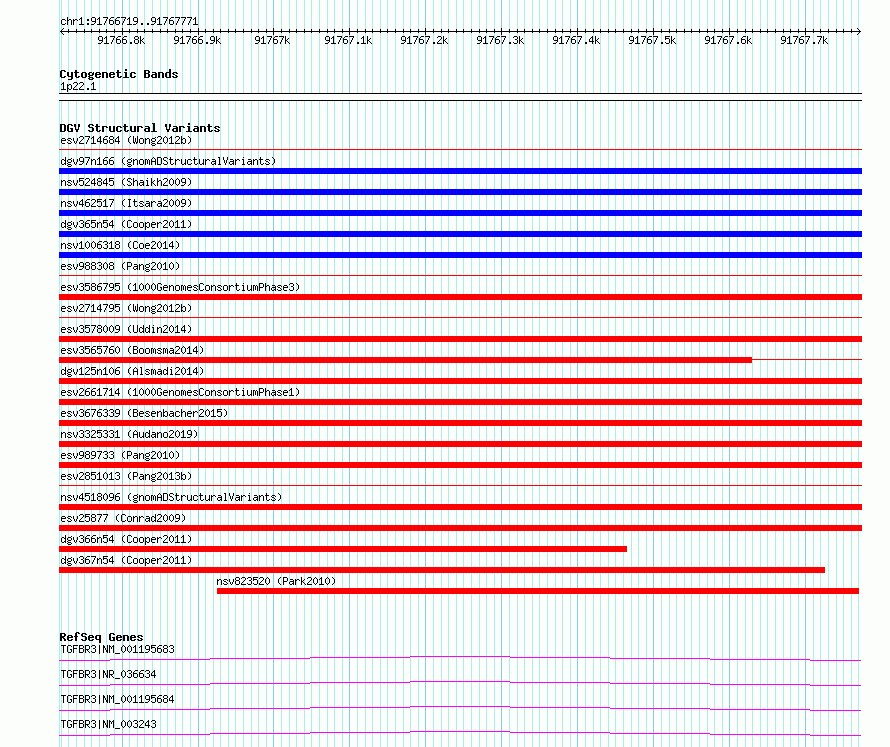
Task: Open the nsv524845 (Shaikh2009) variant
Action: 126,182
